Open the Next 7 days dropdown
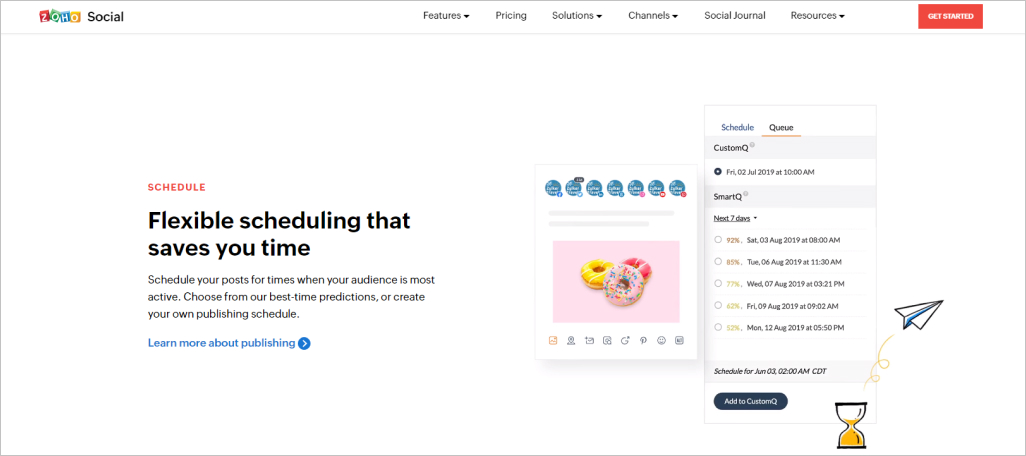 coord(735,218)
